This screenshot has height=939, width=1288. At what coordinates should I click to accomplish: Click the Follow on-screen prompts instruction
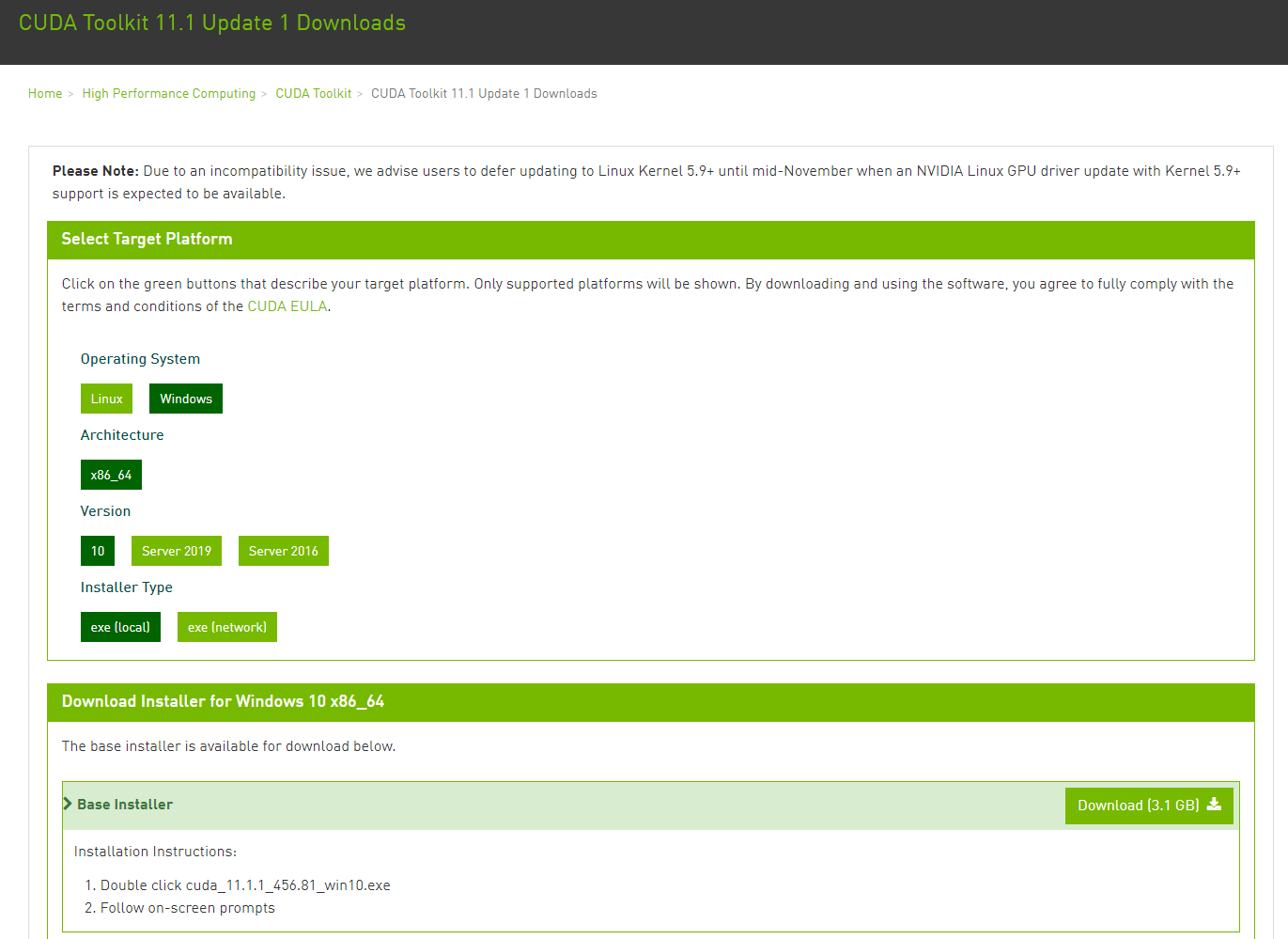(188, 908)
